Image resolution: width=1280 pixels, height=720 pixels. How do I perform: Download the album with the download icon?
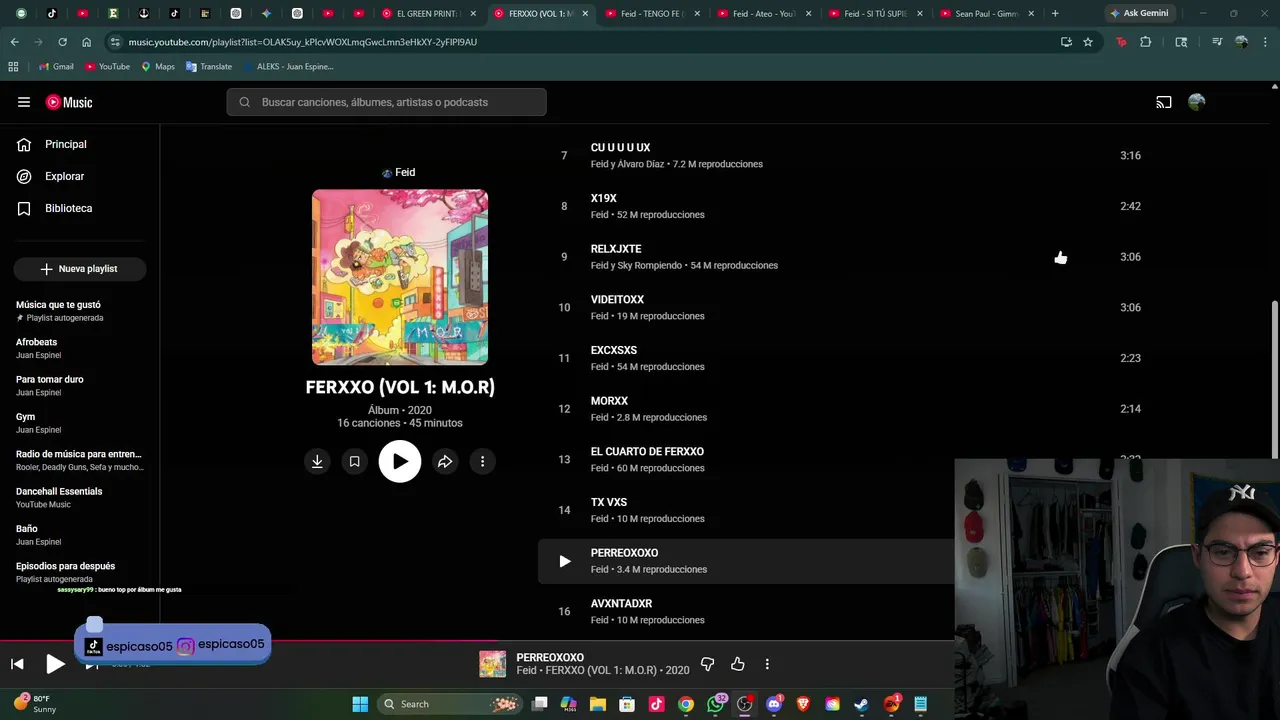point(317,461)
